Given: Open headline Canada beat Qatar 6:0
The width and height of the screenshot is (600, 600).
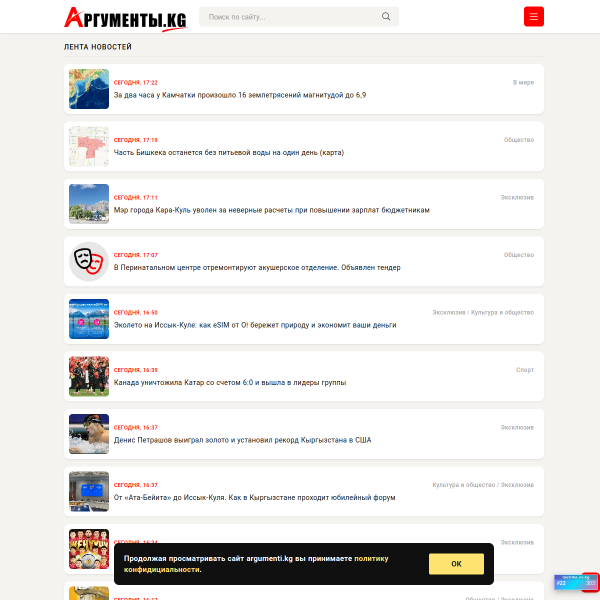Looking at the screenshot, I should 230,382.
